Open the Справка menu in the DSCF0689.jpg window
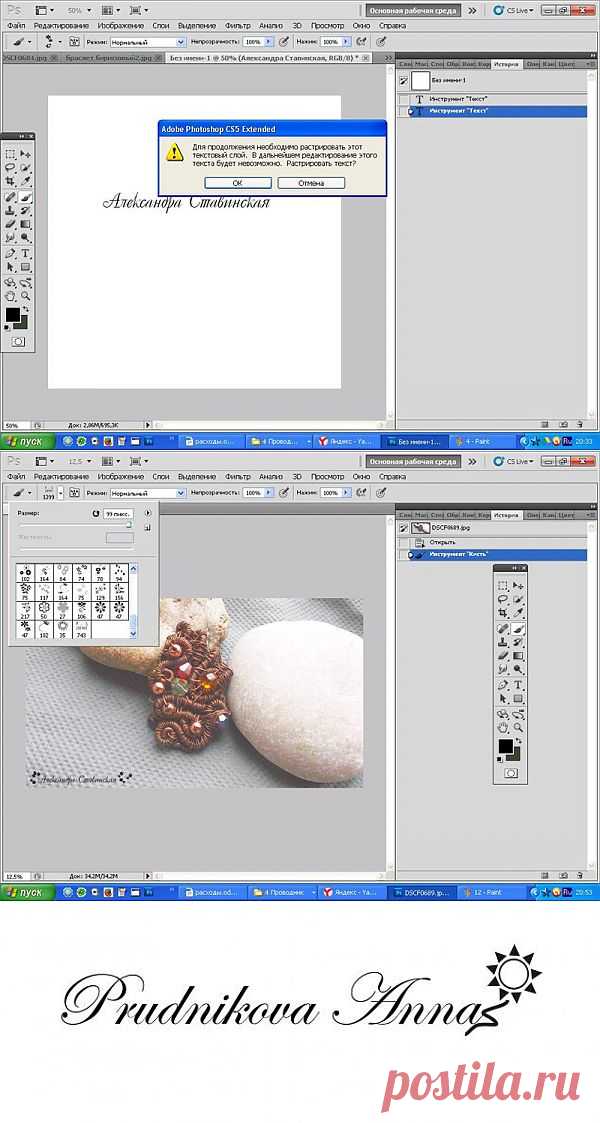Image resolution: width=600 pixels, height=1123 pixels. coord(392,476)
